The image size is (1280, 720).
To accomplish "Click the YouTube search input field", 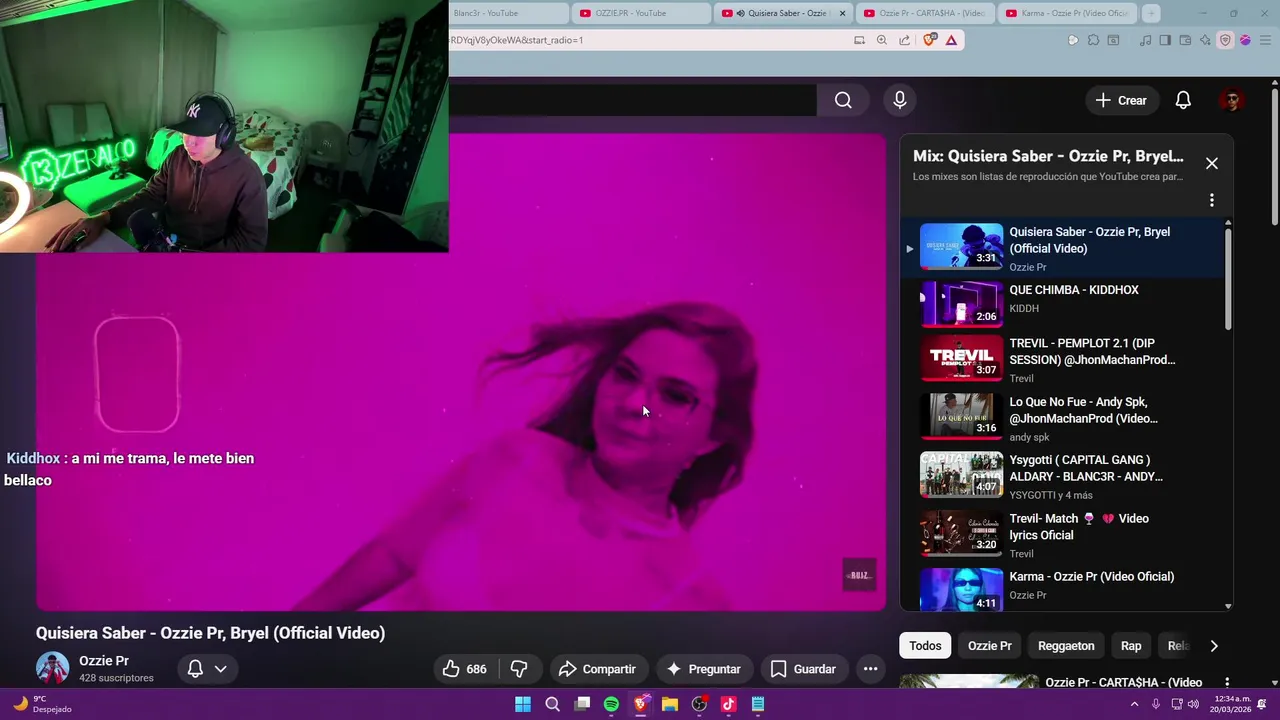I will [x=632, y=100].
